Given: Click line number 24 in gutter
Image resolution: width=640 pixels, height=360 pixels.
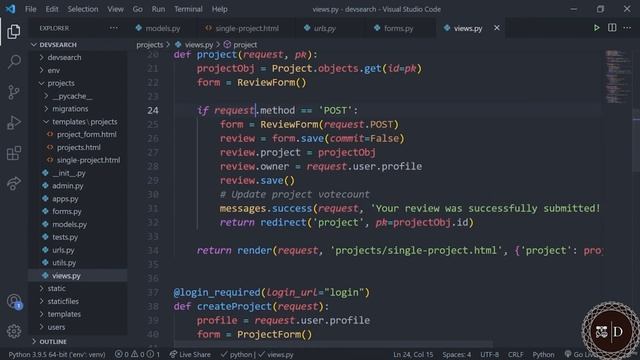Looking at the screenshot, I should click(153, 110).
